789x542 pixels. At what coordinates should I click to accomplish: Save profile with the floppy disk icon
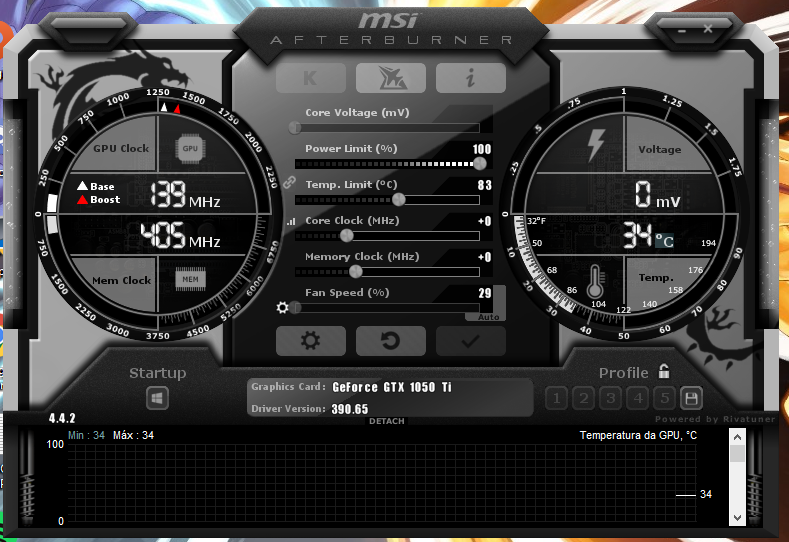click(x=691, y=399)
